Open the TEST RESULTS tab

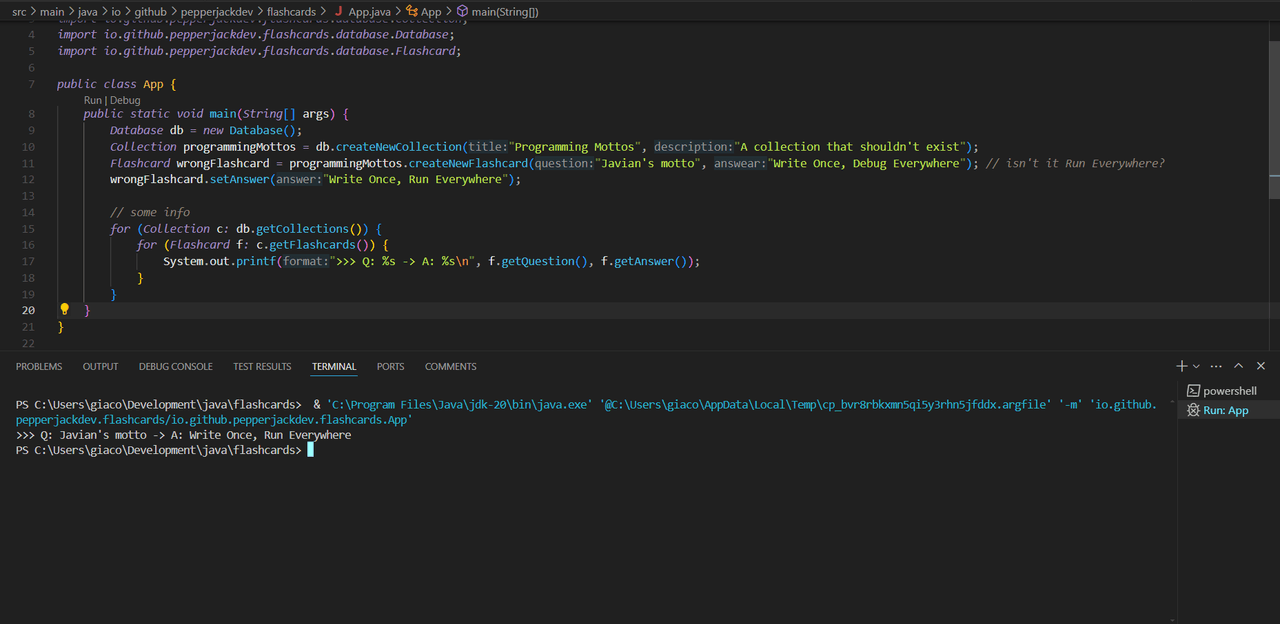[262, 367]
